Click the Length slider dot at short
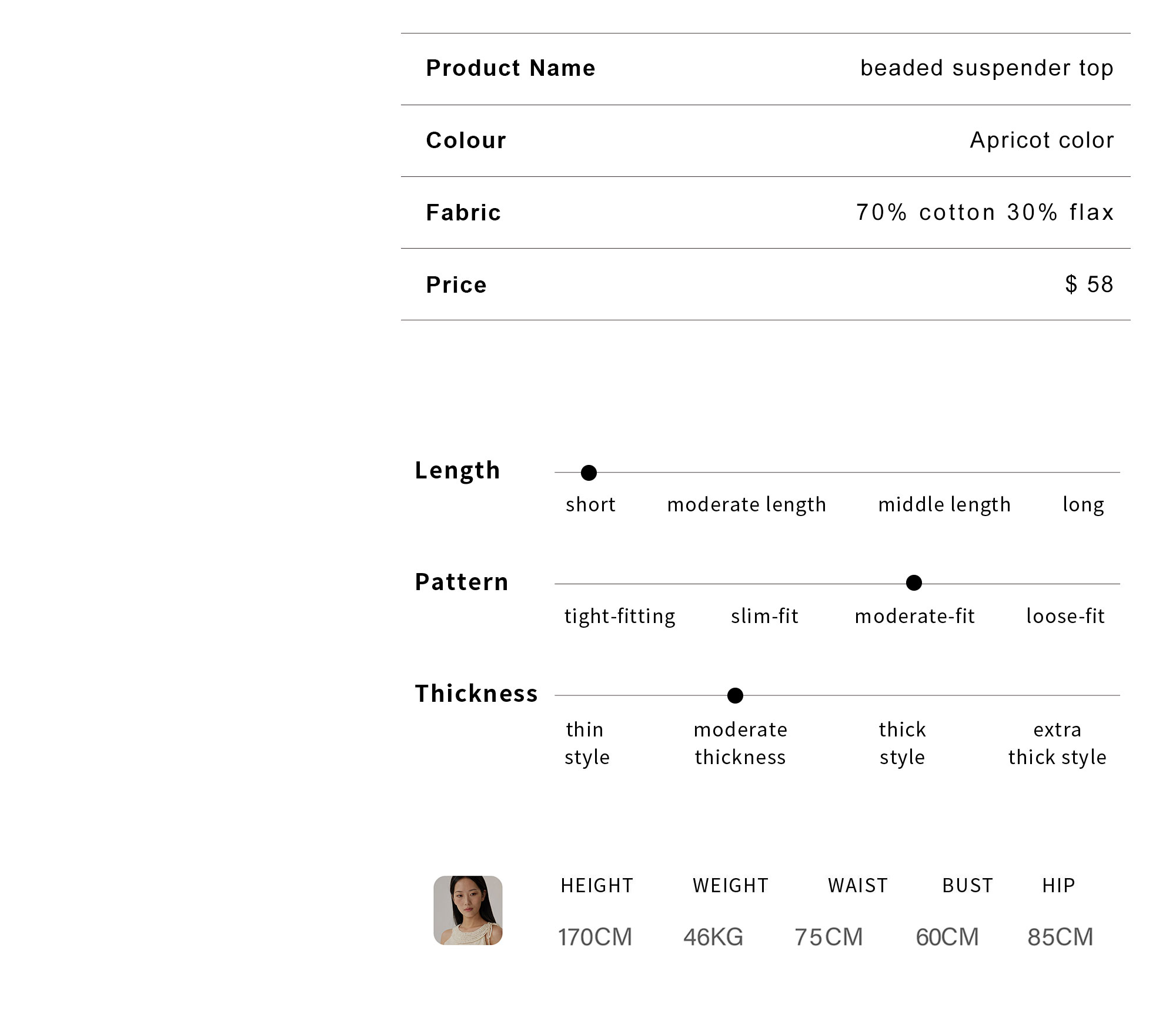This screenshot has width=1176, height=1018. [x=589, y=473]
